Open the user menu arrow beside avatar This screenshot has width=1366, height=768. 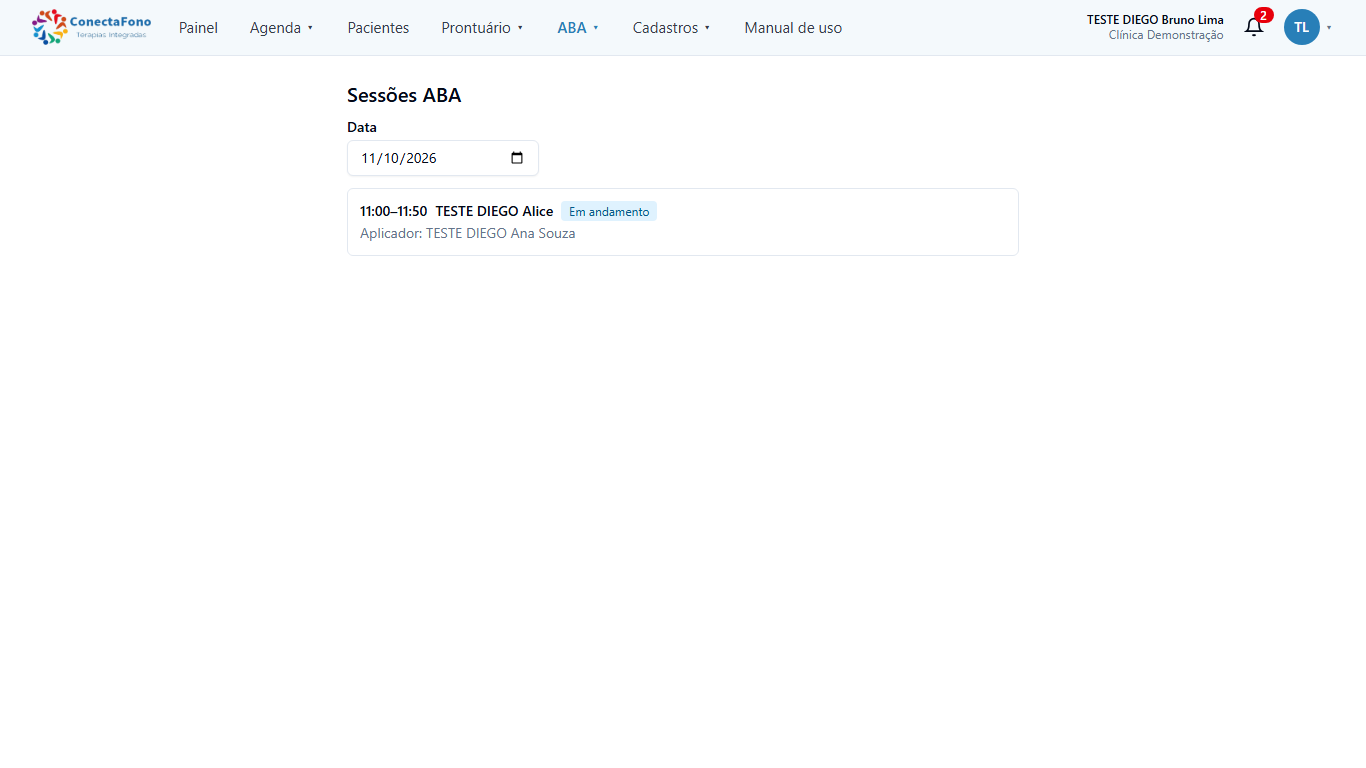pyautogui.click(x=1329, y=28)
